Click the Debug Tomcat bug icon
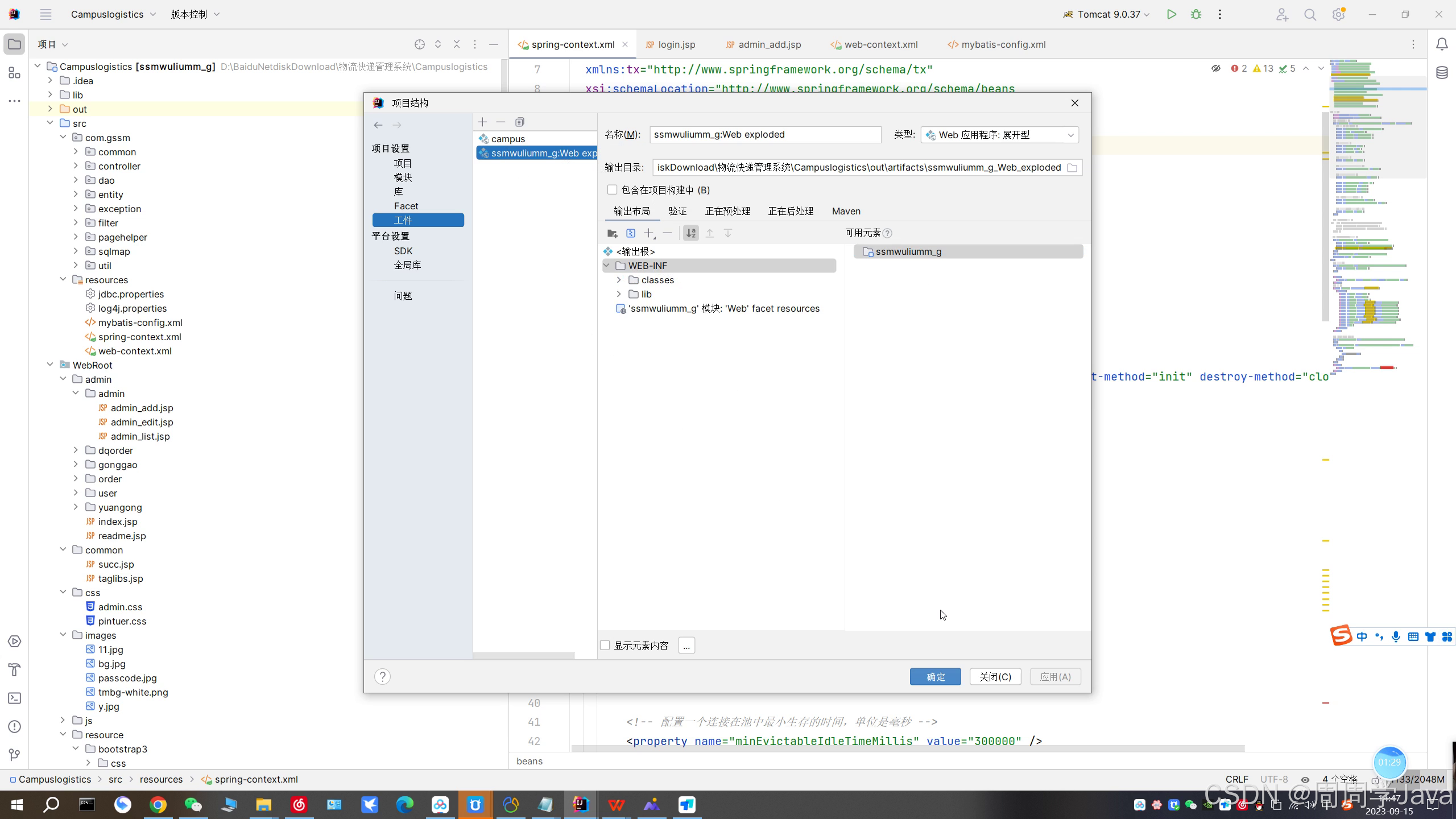Viewport: 1456px width, 819px height. pyautogui.click(x=1196, y=15)
